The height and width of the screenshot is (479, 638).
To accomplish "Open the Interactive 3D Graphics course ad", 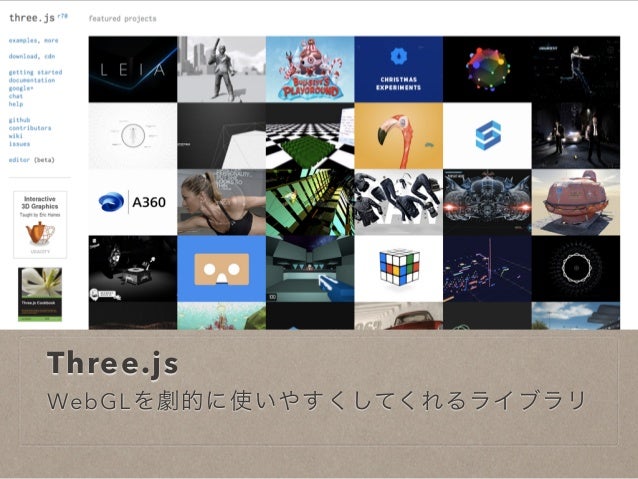I will (40, 225).
